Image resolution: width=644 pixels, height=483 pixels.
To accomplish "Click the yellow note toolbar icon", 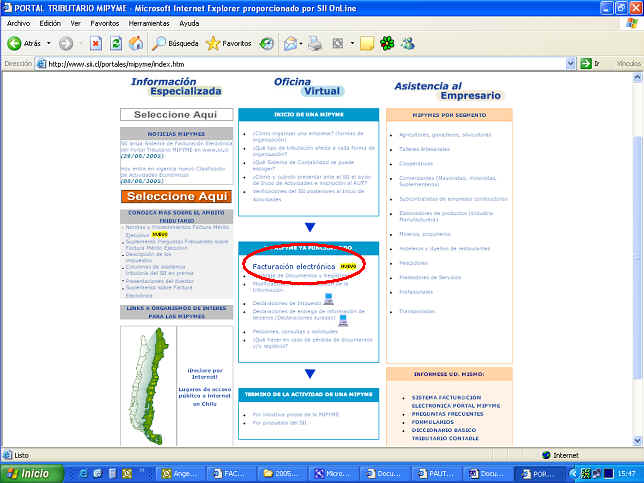I will [367, 43].
